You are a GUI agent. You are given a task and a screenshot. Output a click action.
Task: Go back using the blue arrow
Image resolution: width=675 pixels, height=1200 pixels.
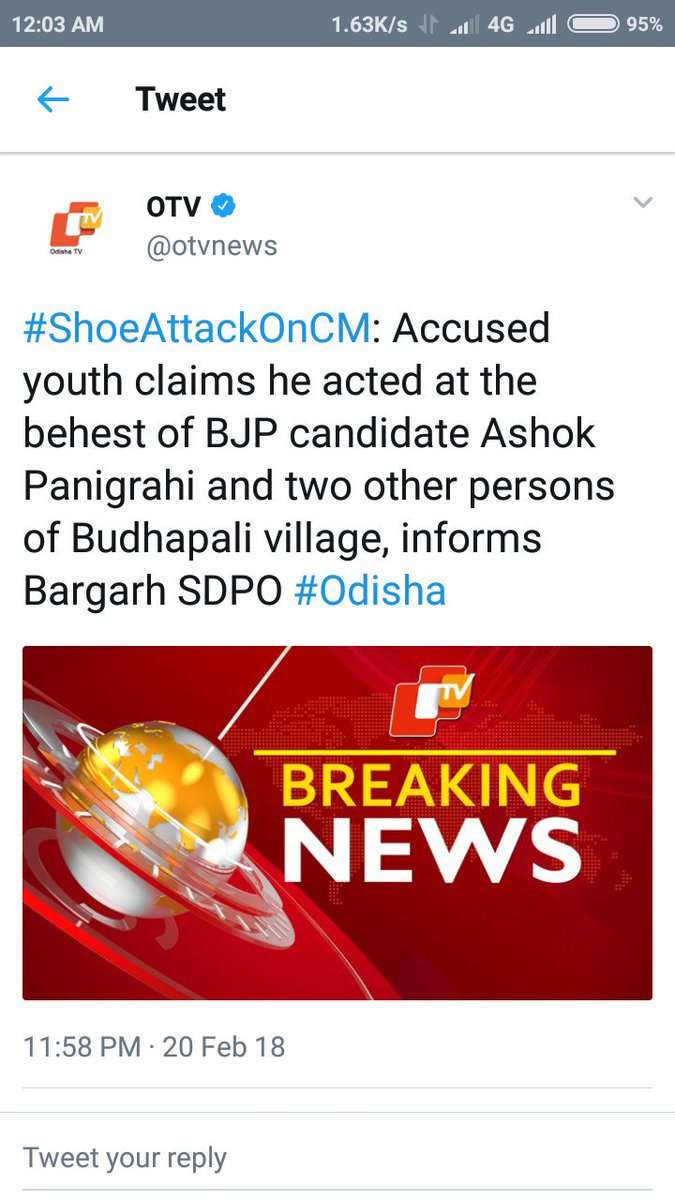coord(53,99)
